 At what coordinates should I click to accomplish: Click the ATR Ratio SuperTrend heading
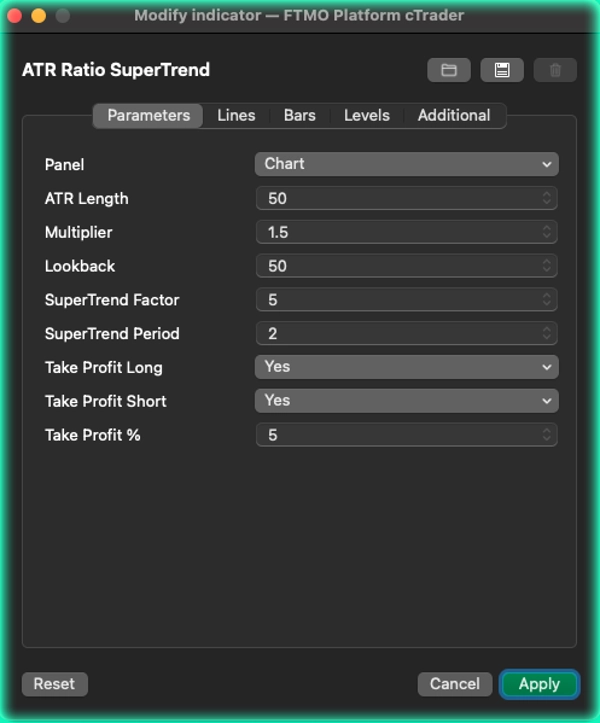116,70
